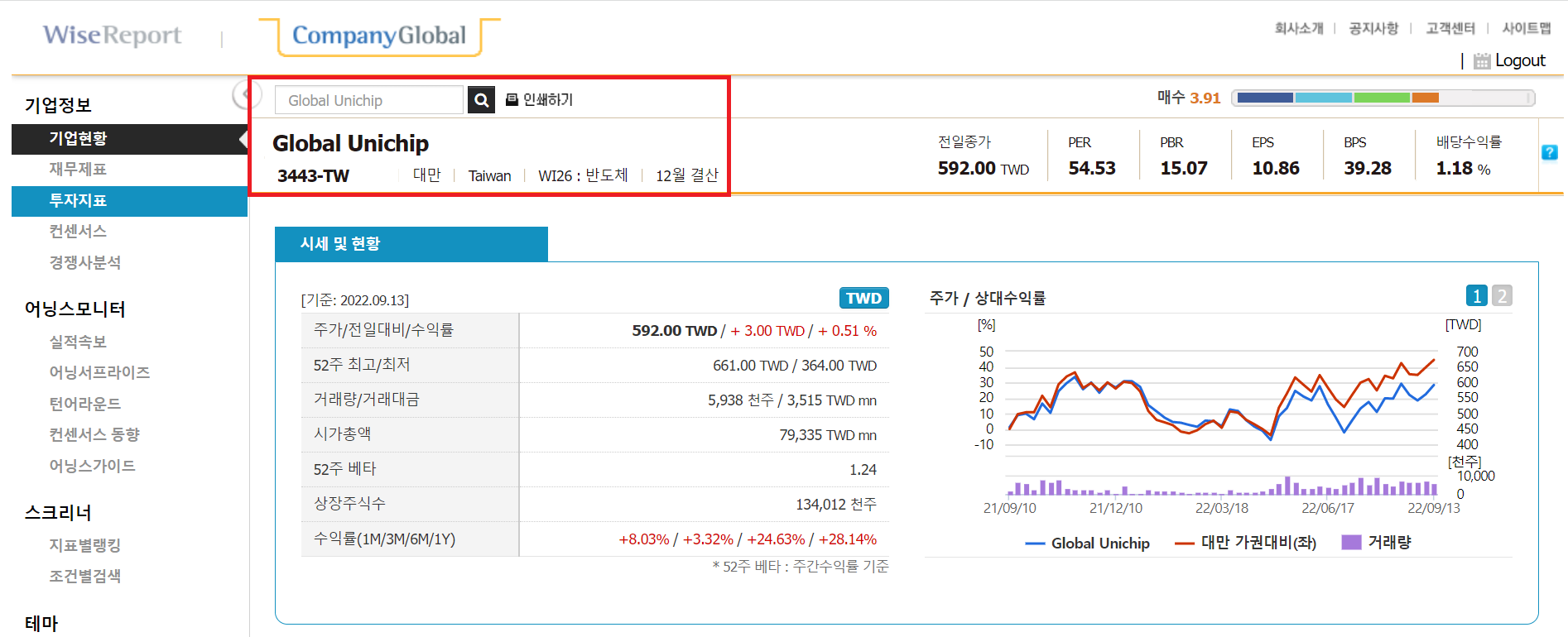Toggle 대만 가권대비(좌) legend entry
Image resolution: width=1568 pixels, height=637 pixels.
pyautogui.click(x=1246, y=543)
